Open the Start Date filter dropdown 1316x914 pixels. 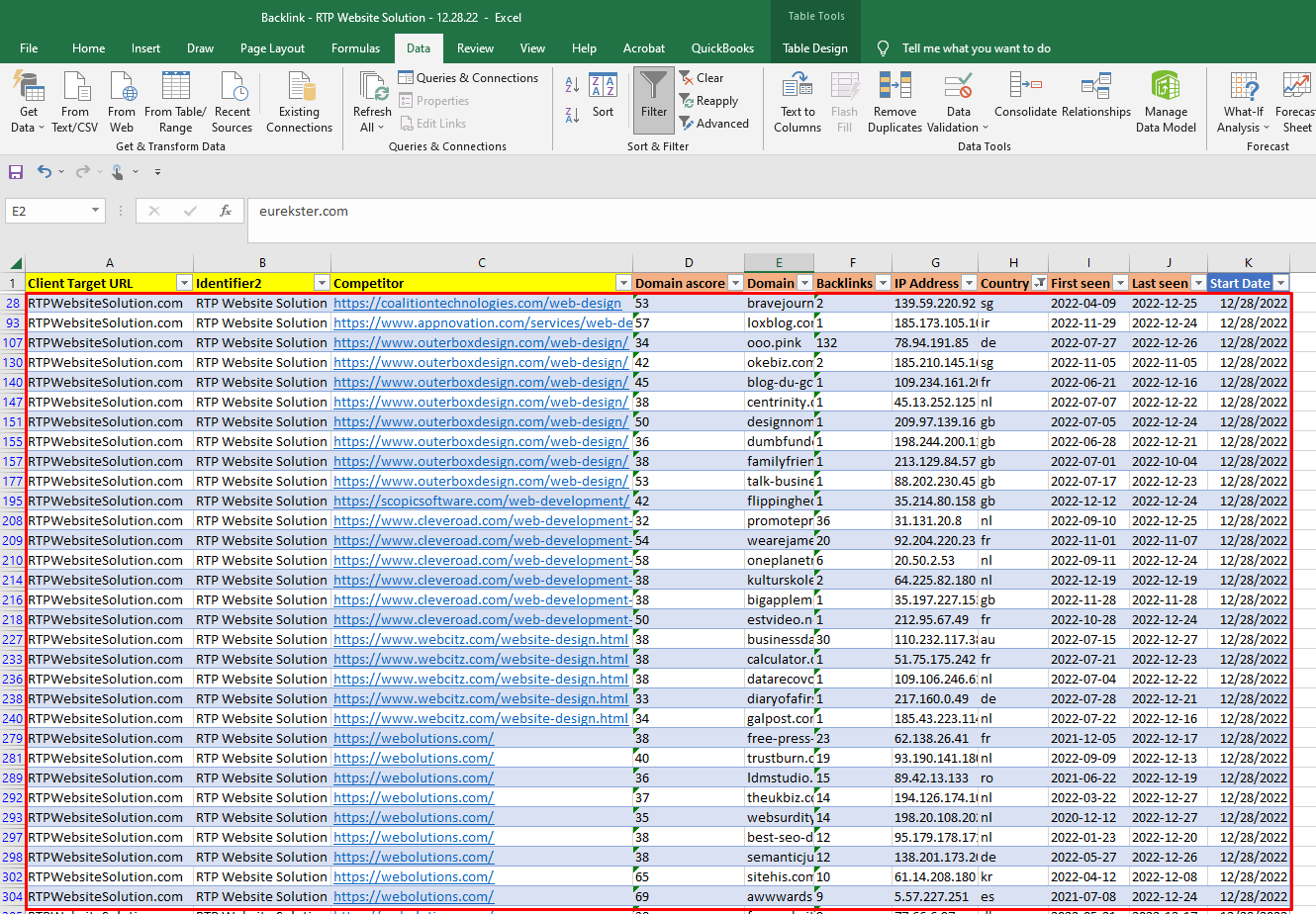pos(1280,283)
